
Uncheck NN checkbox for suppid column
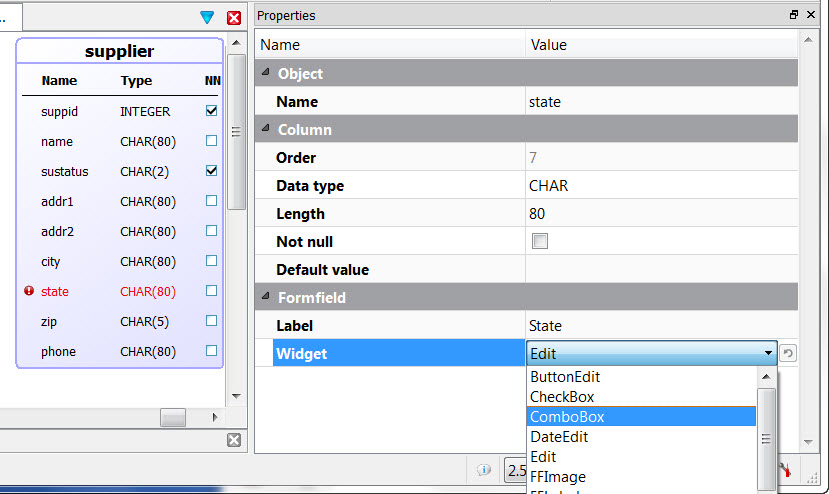(x=211, y=112)
